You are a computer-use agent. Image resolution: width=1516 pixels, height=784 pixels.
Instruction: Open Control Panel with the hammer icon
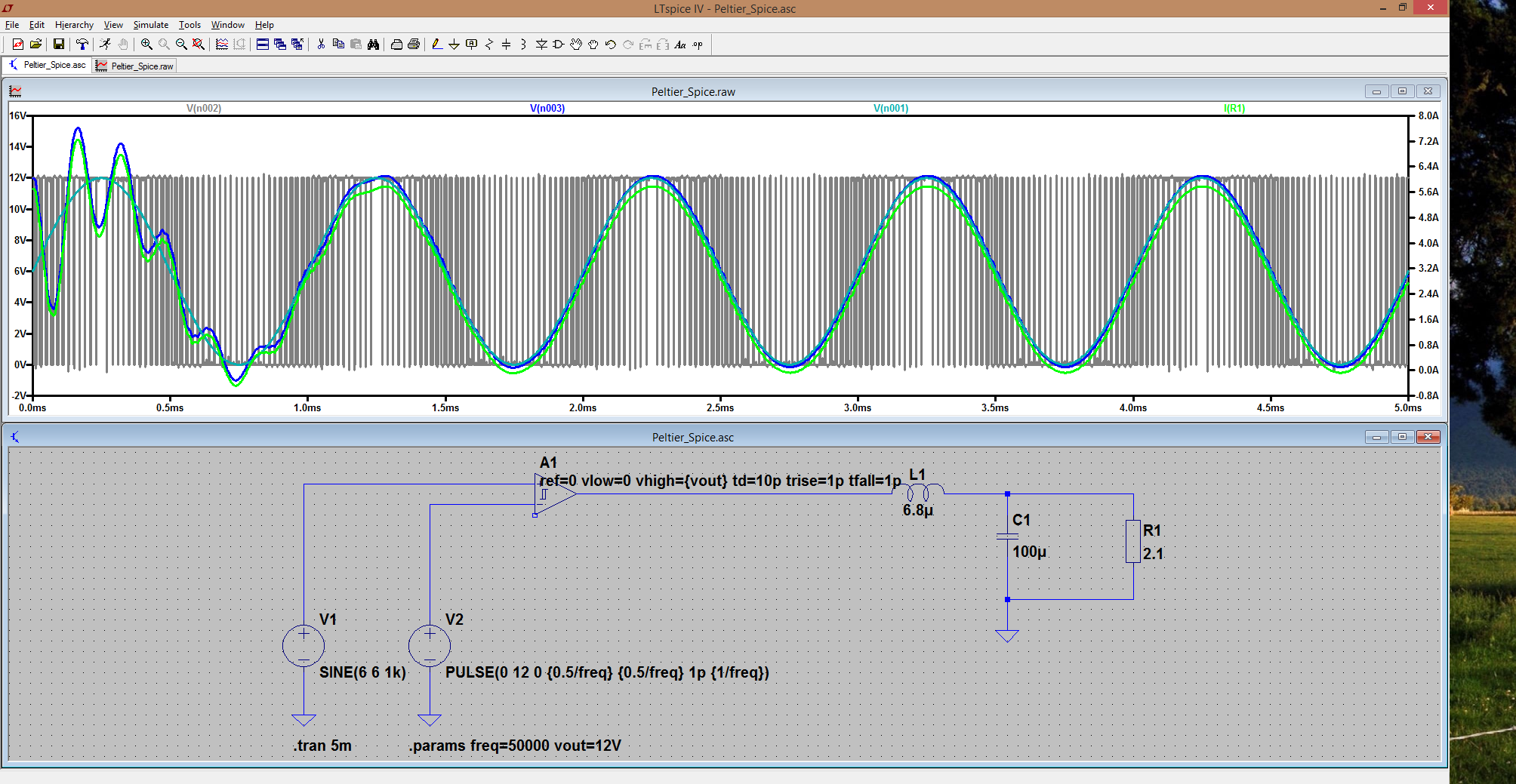pyautogui.click(x=82, y=45)
